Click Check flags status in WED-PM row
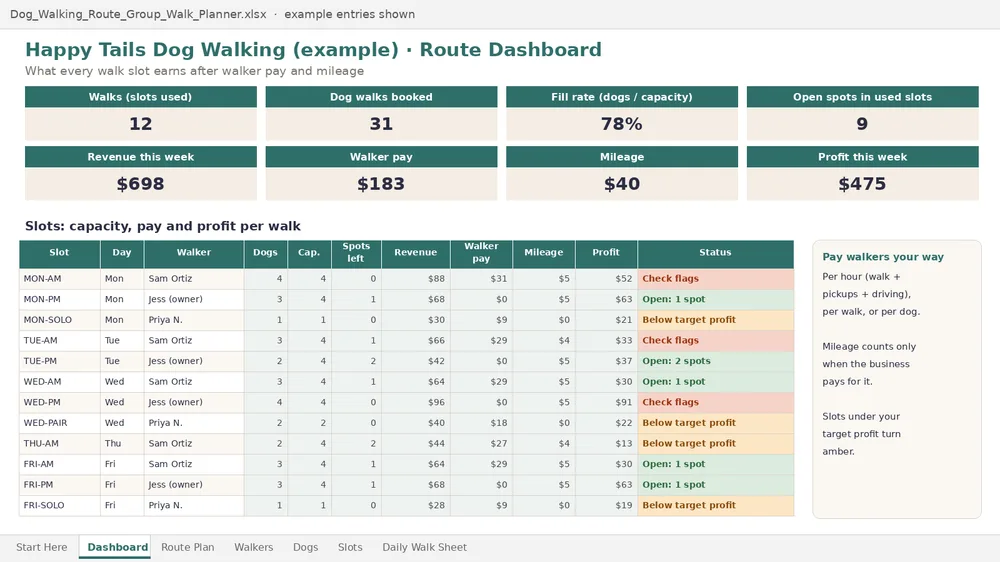The width and height of the screenshot is (1000, 562). coord(716,403)
